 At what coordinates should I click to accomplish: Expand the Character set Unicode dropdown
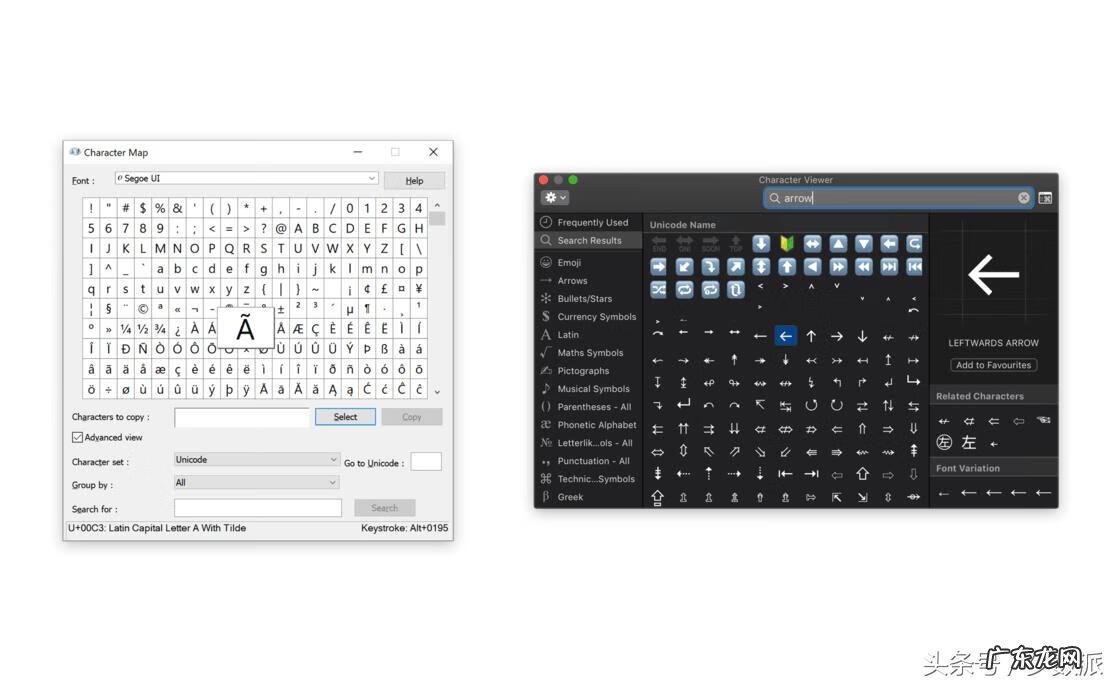pos(257,460)
